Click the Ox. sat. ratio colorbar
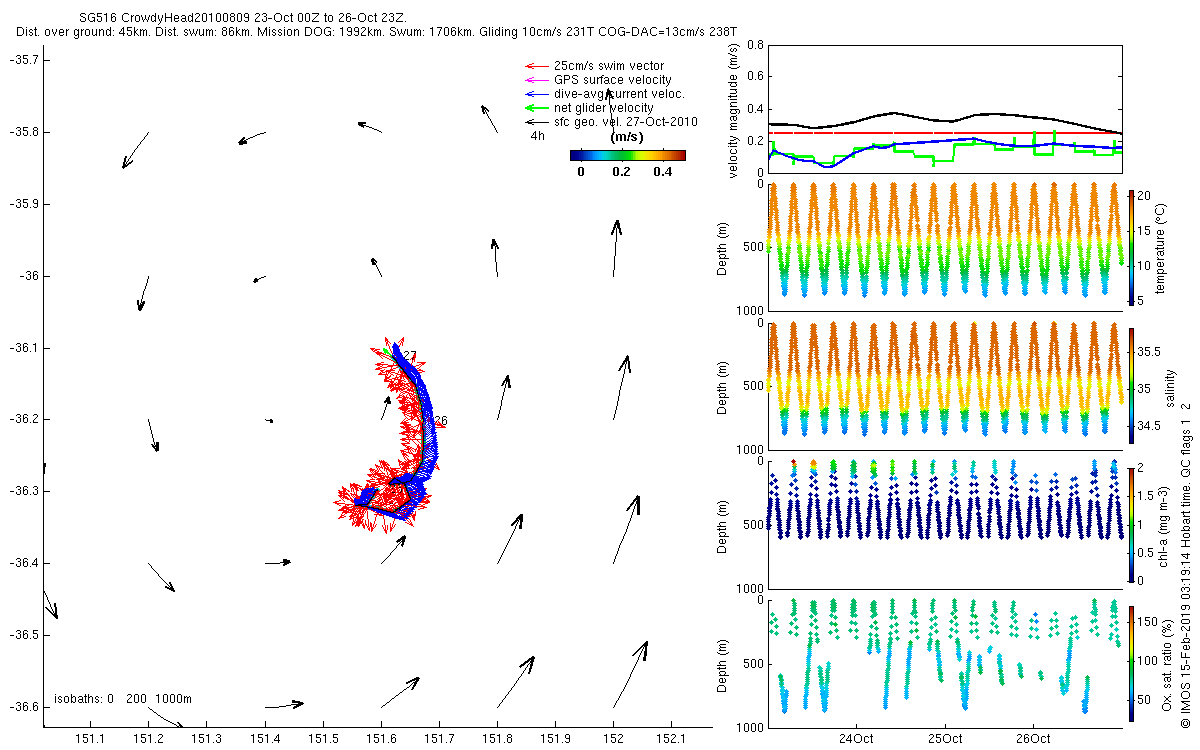 click(x=1132, y=663)
